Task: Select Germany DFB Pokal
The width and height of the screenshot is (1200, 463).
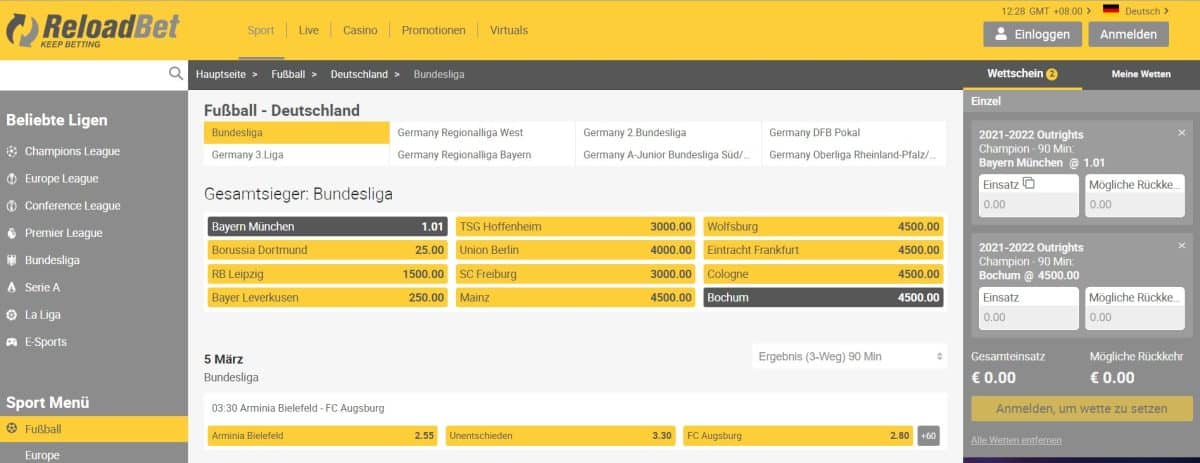Action: tap(854, 132)
